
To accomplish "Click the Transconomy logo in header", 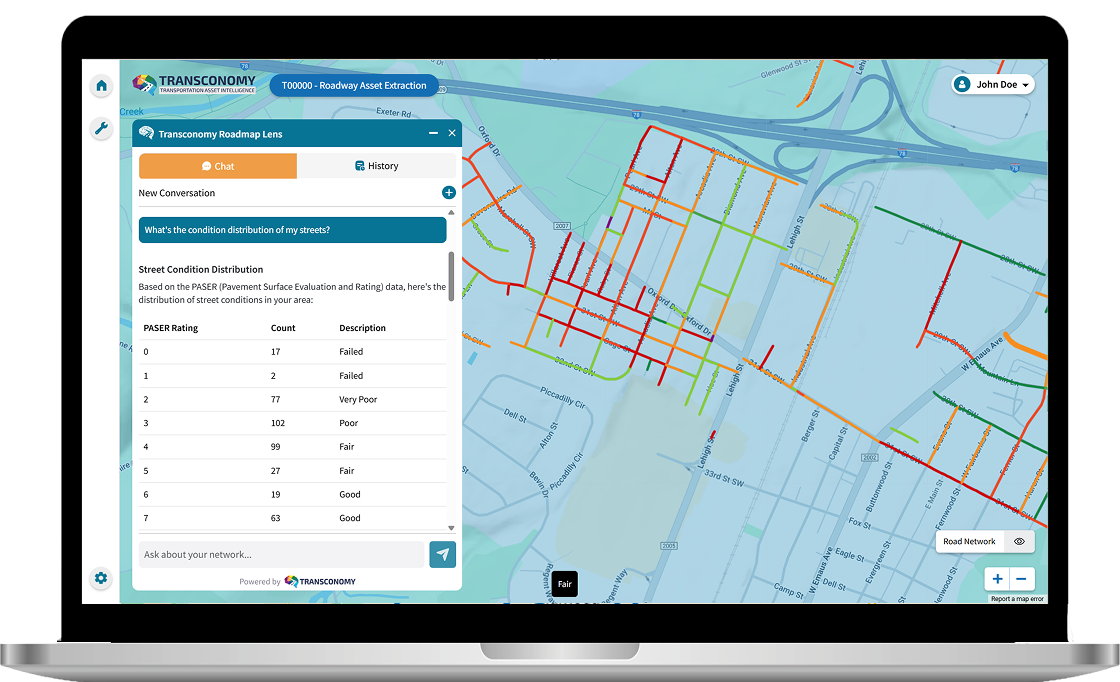I will [195, 85].
